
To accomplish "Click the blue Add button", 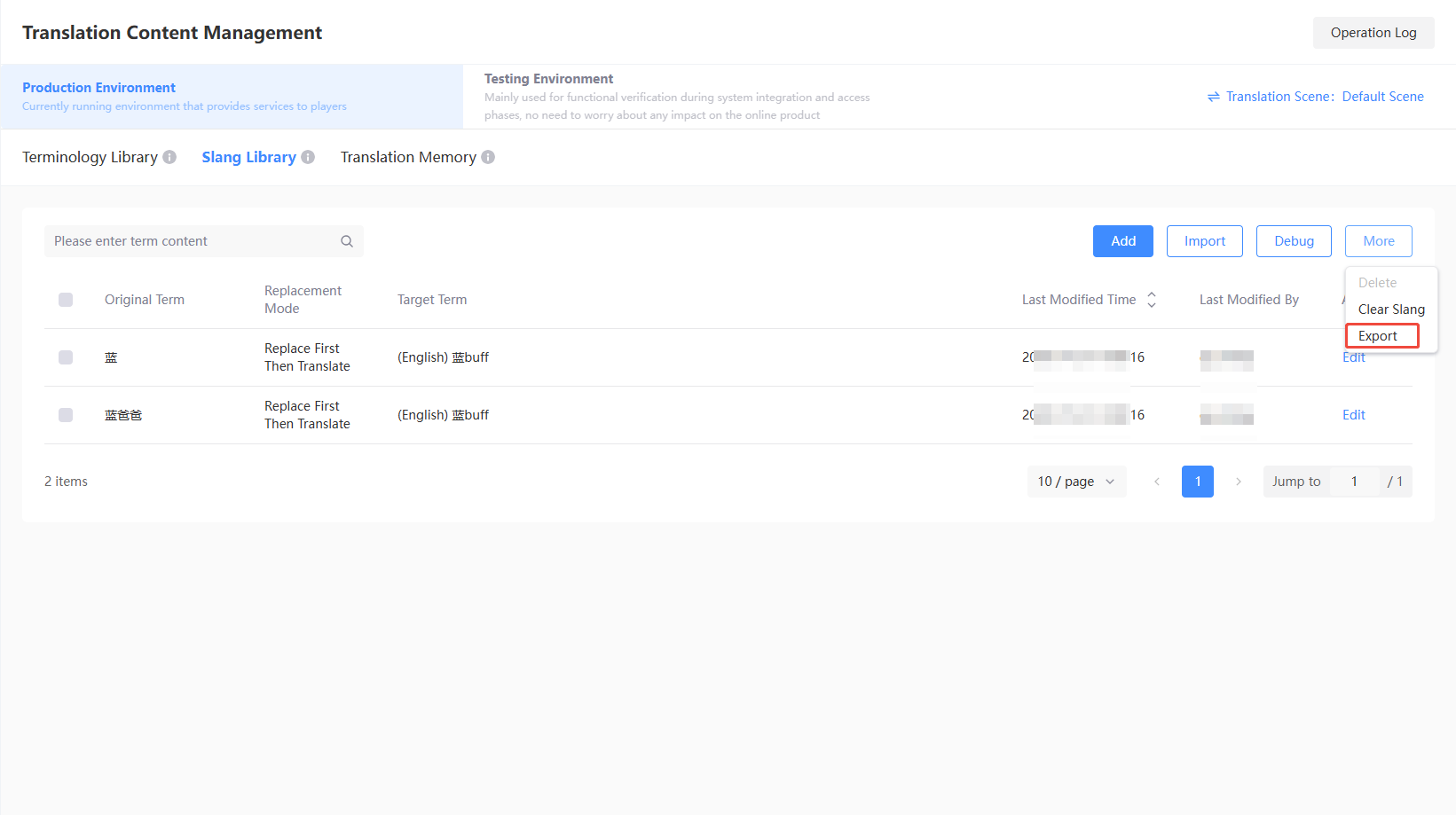I will tap(1123, 241).
